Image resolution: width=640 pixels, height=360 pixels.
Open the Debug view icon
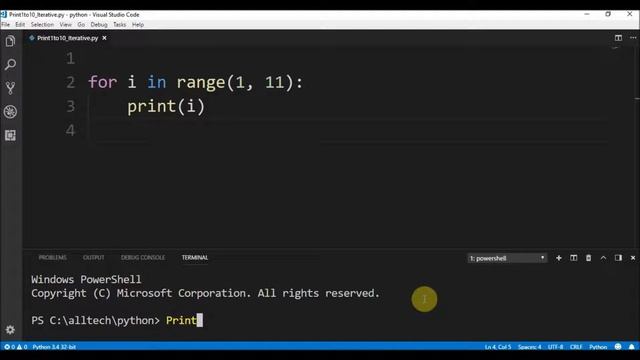(x=11, y=111)
